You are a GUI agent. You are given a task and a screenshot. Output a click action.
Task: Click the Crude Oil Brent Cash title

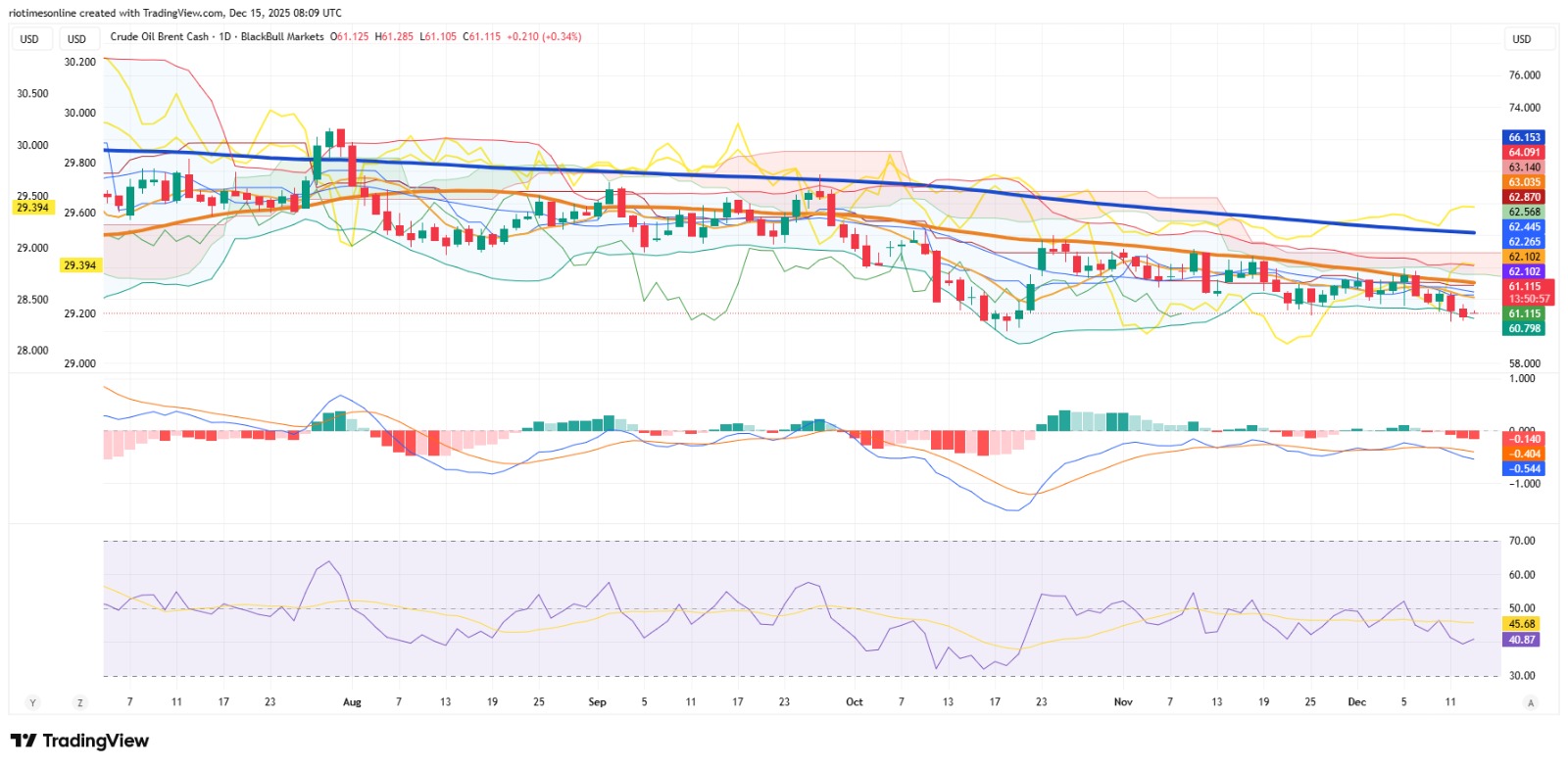[x=160, y=36]
